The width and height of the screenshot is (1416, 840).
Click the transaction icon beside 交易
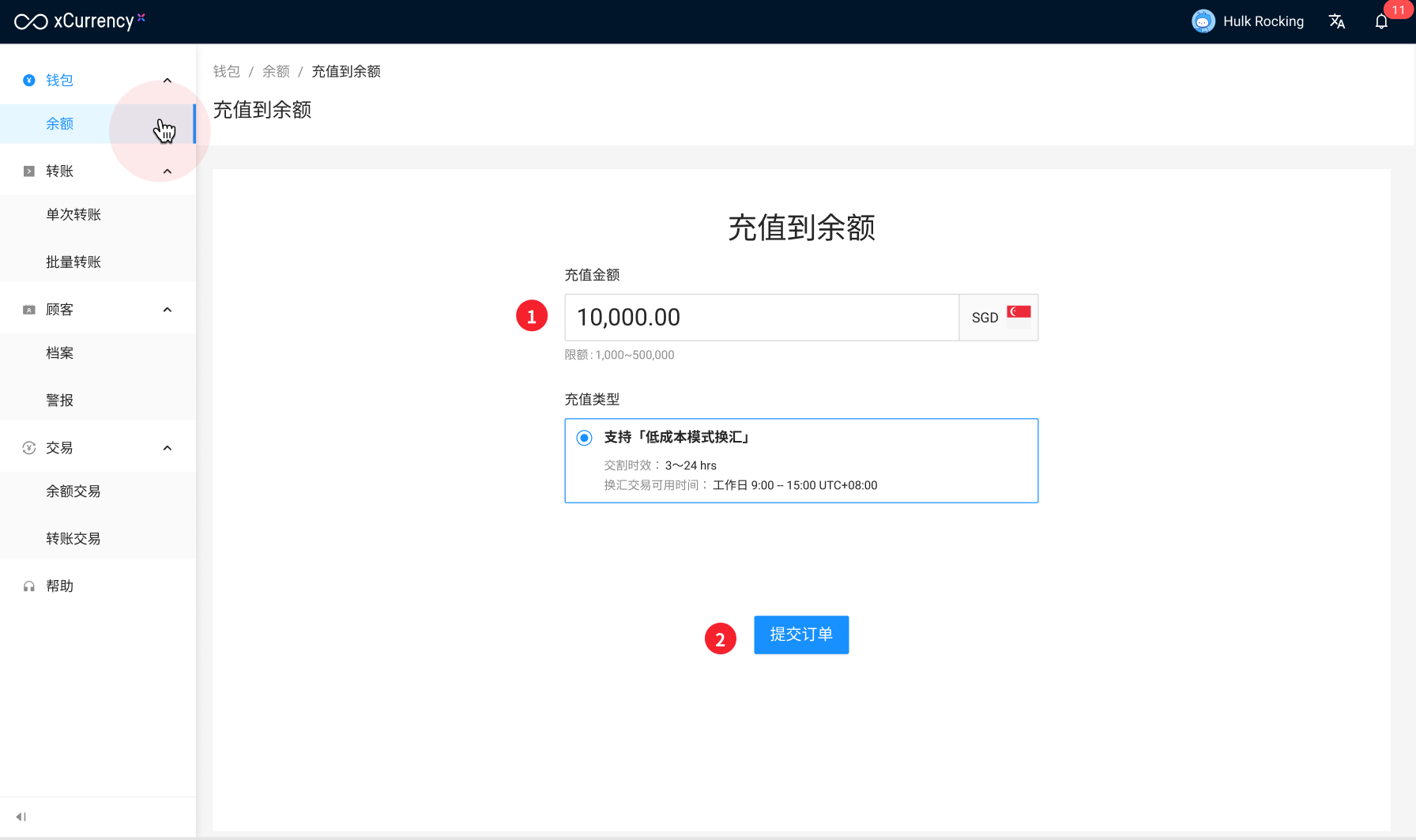29,448
